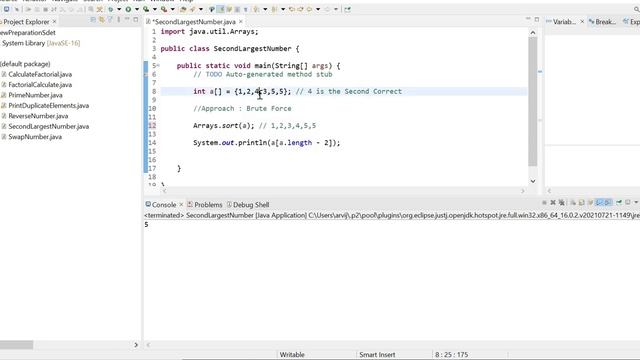
Task: Open the Project Explorer filter icon
Action: pos(110,20)
